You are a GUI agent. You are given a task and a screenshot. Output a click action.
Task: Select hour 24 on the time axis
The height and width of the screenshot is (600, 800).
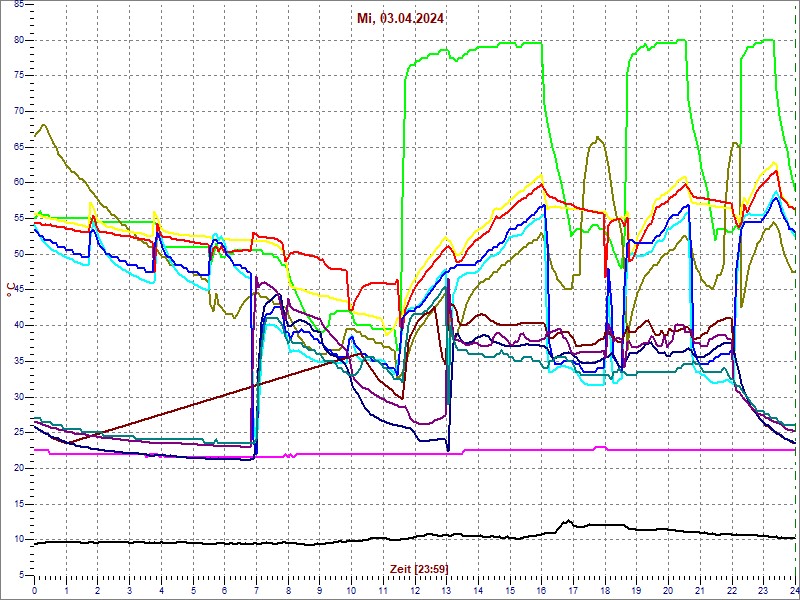[x=793, y=590]
